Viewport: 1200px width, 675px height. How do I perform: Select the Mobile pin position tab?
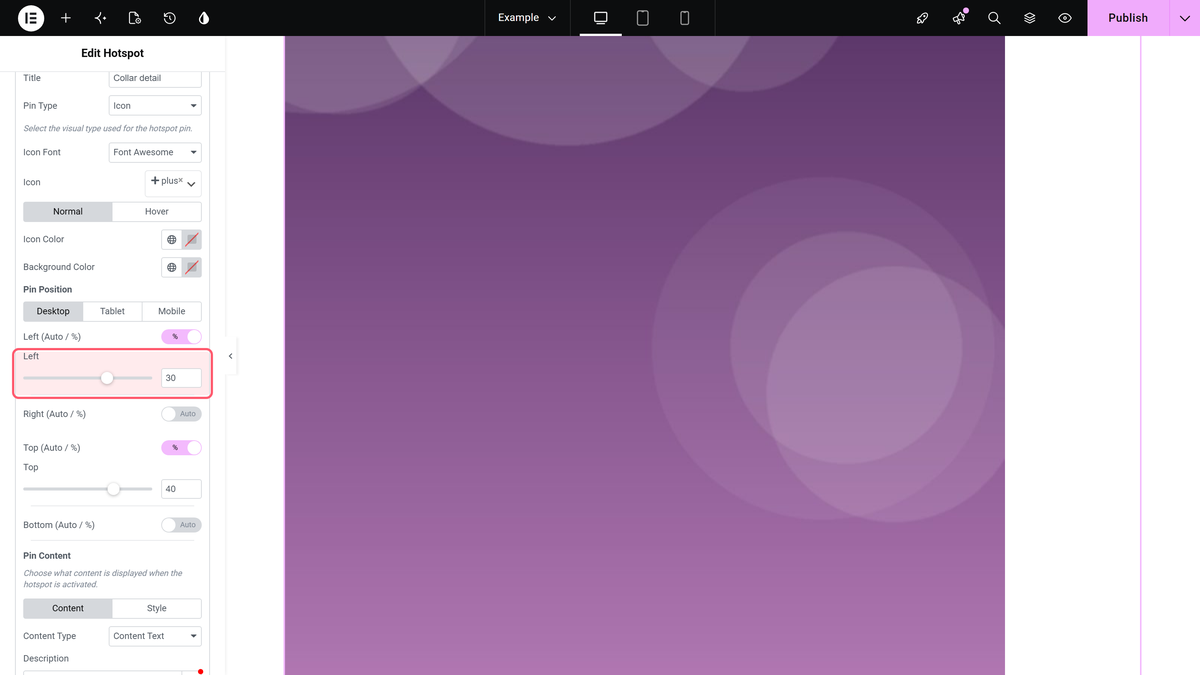pyautogui.click(x=172, y=311)
